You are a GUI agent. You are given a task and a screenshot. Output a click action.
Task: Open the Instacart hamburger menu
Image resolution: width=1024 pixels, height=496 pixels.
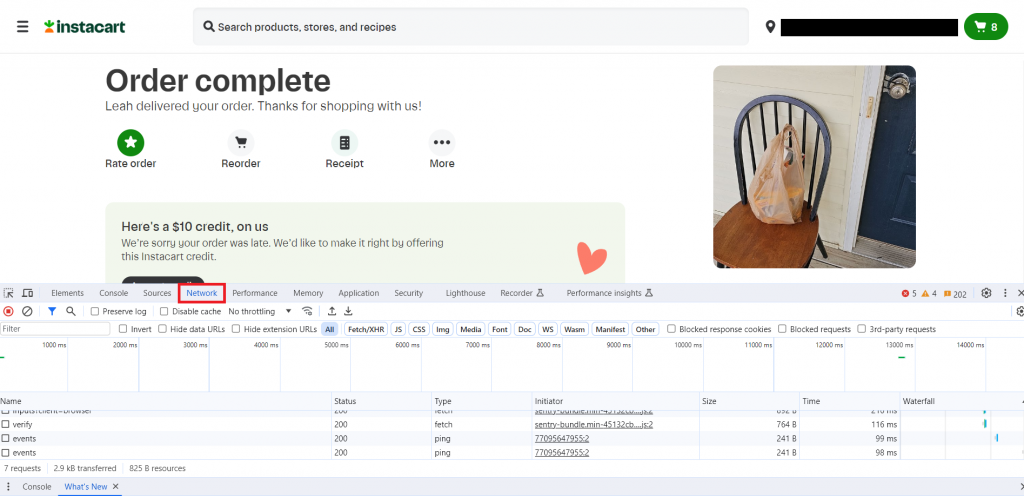coord(23,27)
